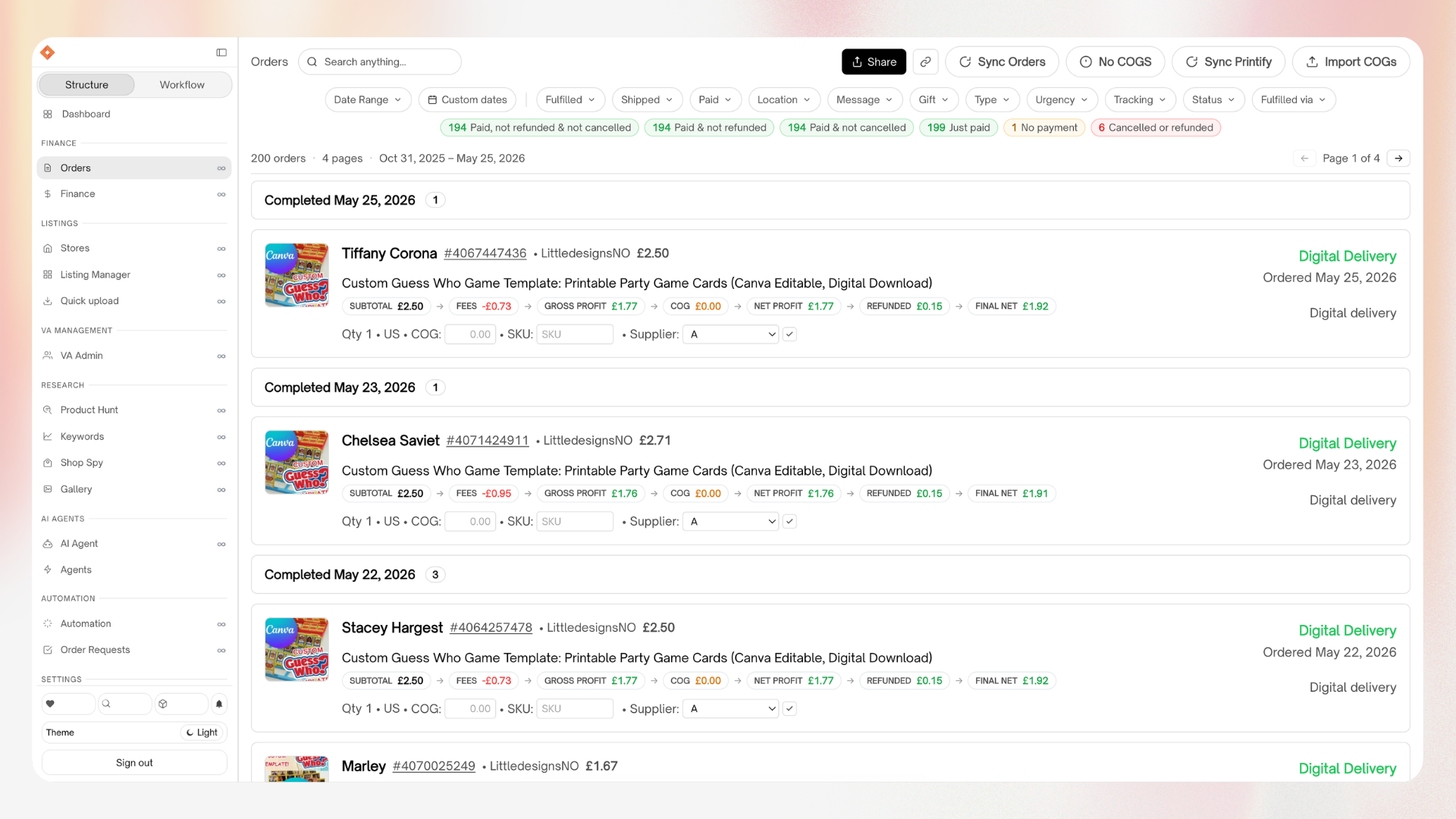Open Listing Manager in the sidebar
The image size is (1456, 819).
coord(134,275)
